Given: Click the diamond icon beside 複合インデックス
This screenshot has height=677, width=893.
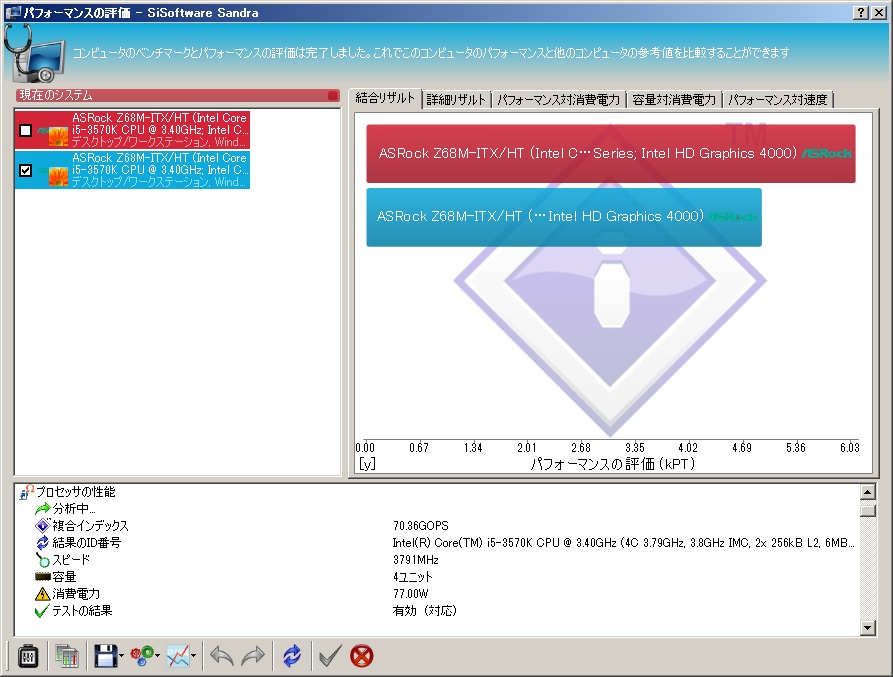Looking at the screenshot, I should click(x=43, y=526).
